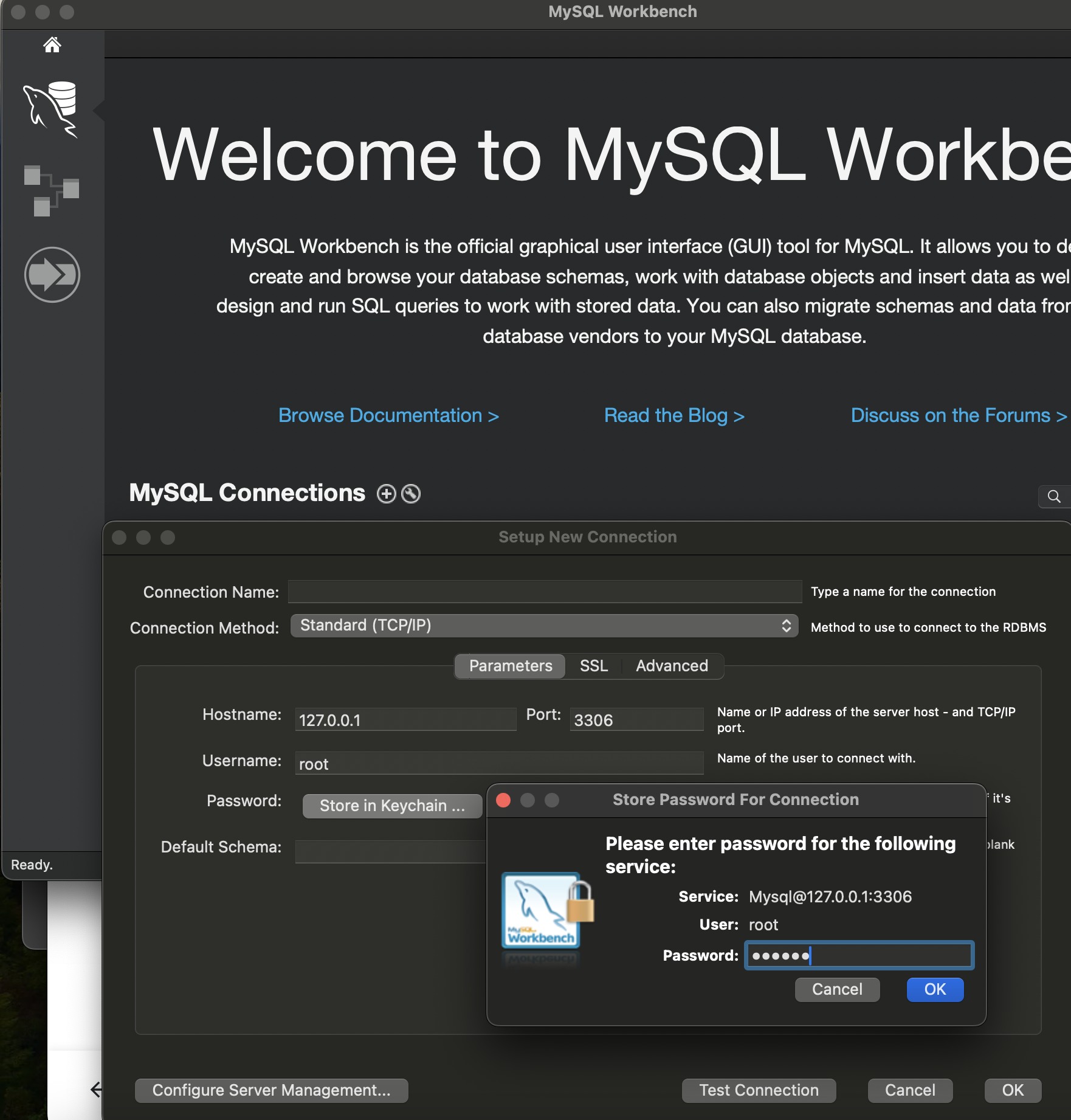Viewport: 1071px width, 1120px height.
Task: Click the 'Ready.' status bar text
Action: pyautogui.click(x=32, y=865)
